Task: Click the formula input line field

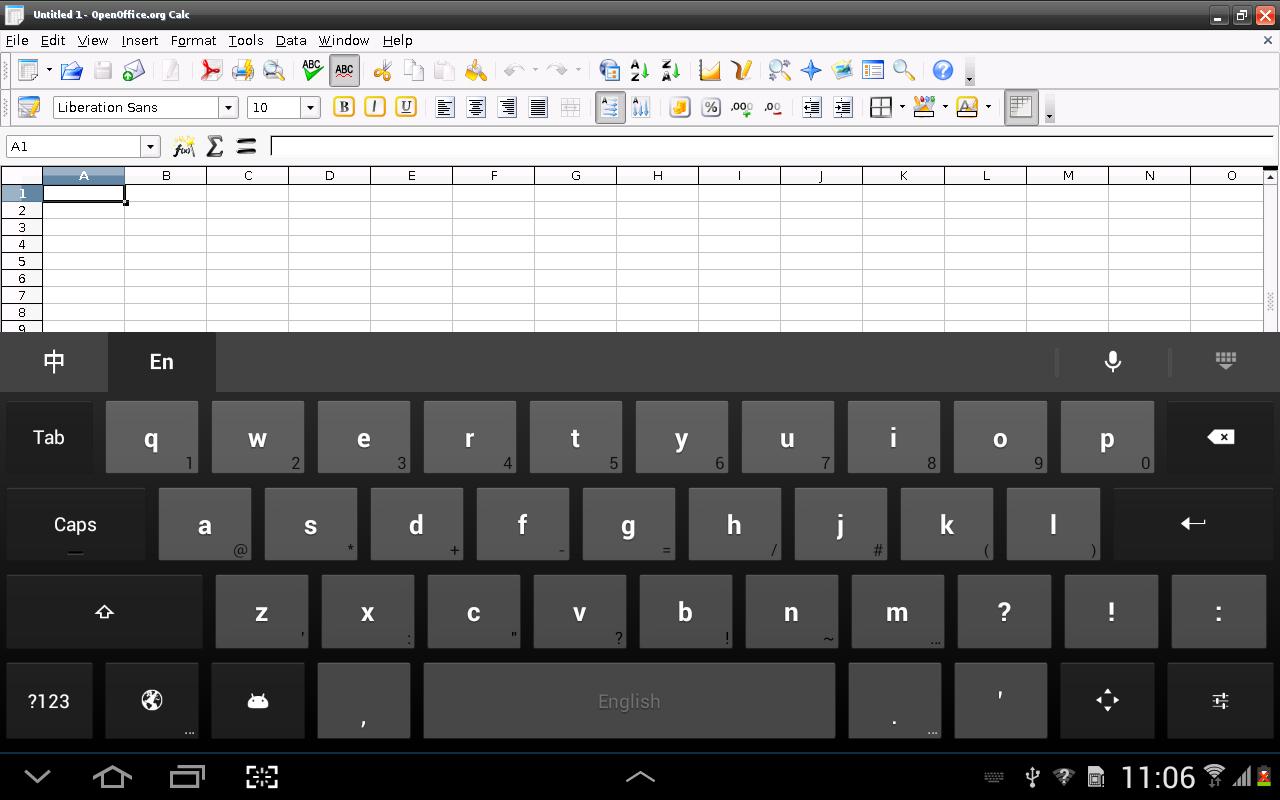Action: (770, 147)
